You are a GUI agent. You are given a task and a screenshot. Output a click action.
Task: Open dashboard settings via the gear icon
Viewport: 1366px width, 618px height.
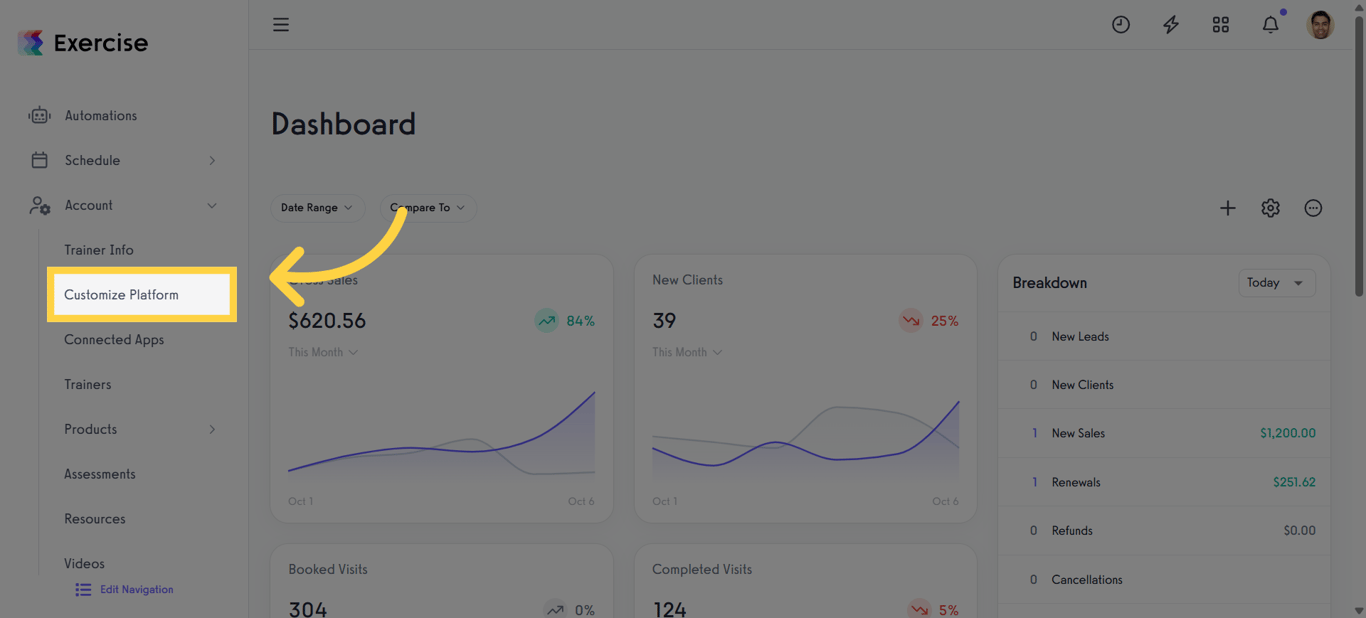pyautogui.click(x=1270, y=208)
